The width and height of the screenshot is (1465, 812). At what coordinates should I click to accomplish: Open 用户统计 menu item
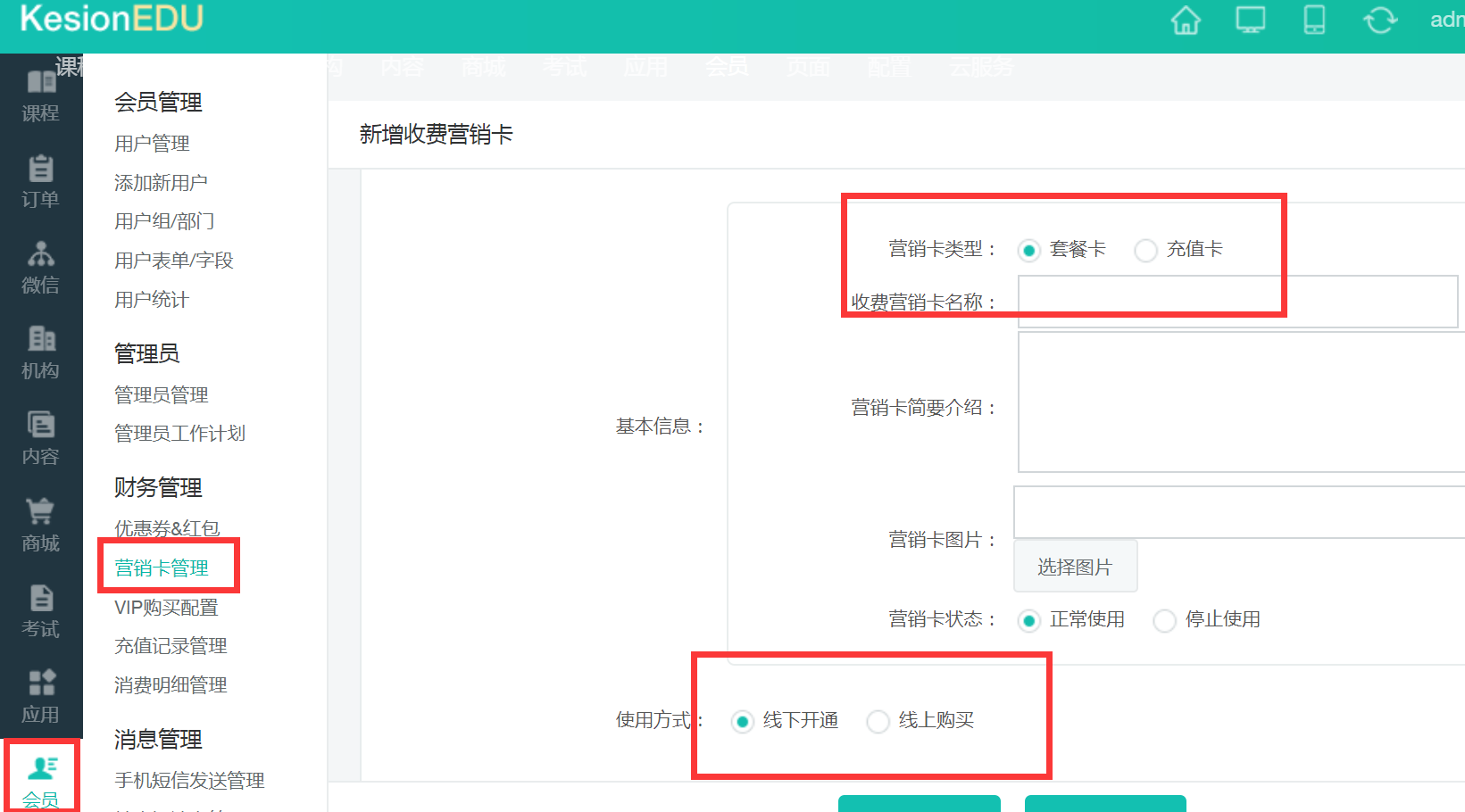(152, 300)
